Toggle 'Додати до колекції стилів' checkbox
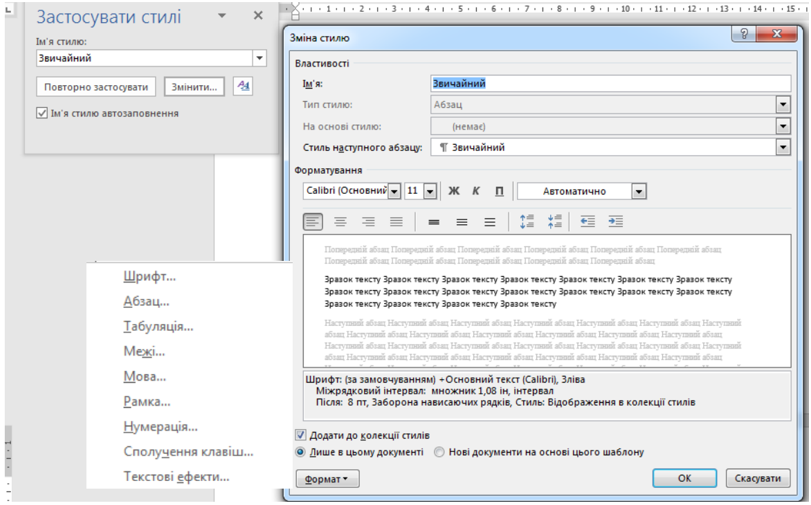 [301, 435]
